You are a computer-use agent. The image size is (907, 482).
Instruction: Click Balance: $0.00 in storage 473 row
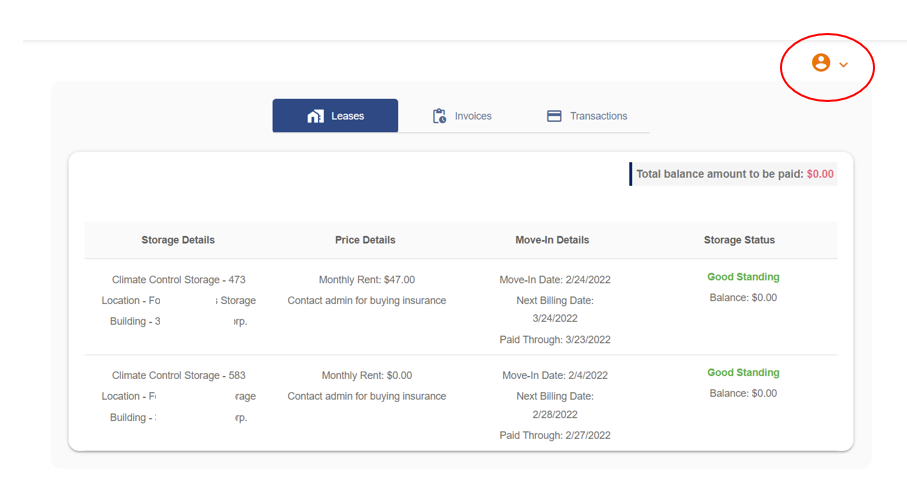[743, 297]
